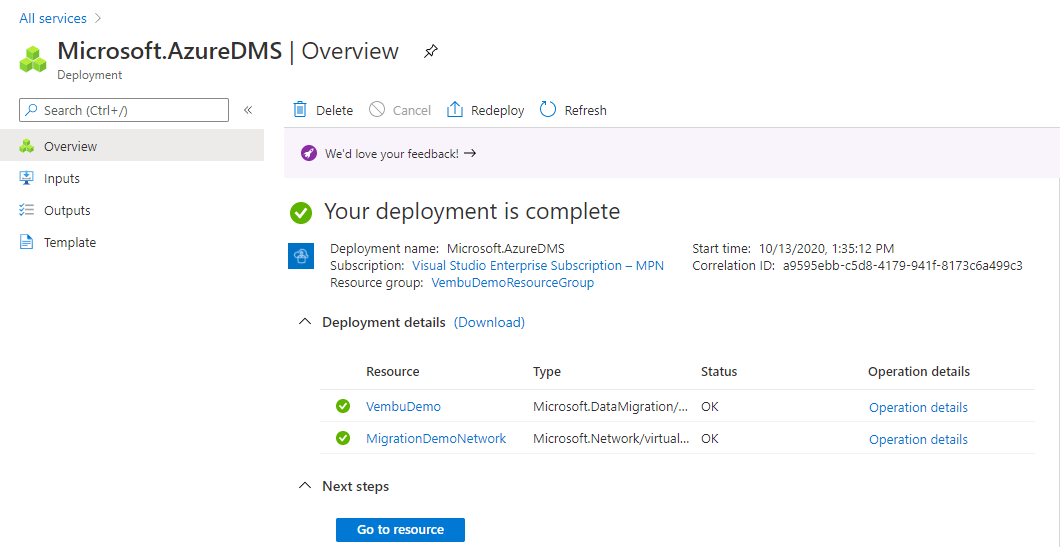The height and width of the screenshot is (547, 1060).
Task: Click the deployment complete green checkmark
Action: (301, 213)
